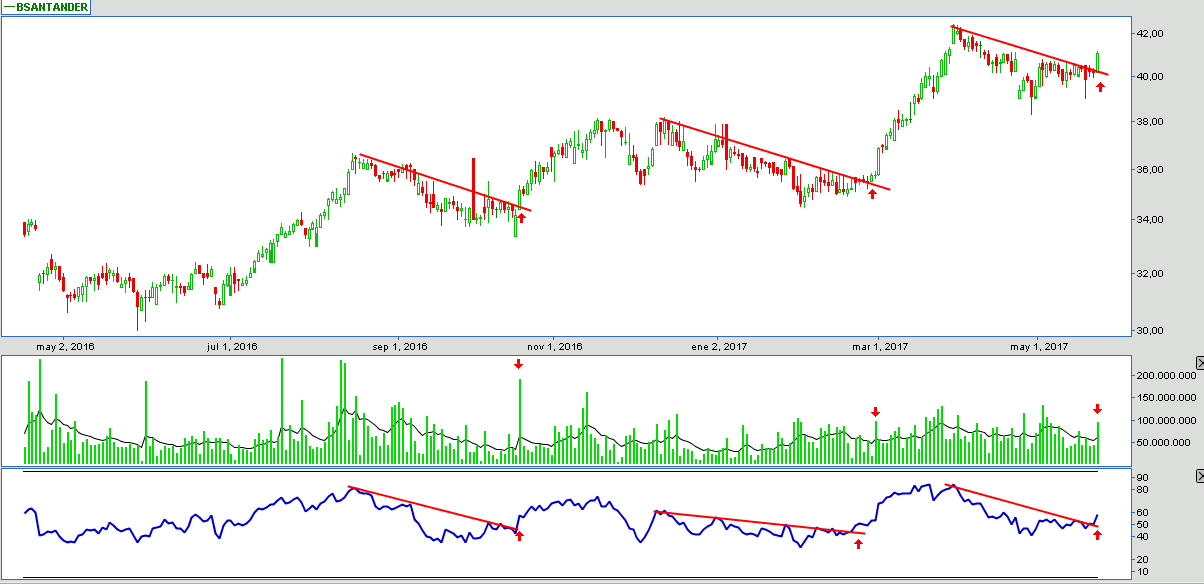This screenshot has height=584, width=1204.
Task: Click the sep 1, 2016 date label
Action: (x=400, y=347)
